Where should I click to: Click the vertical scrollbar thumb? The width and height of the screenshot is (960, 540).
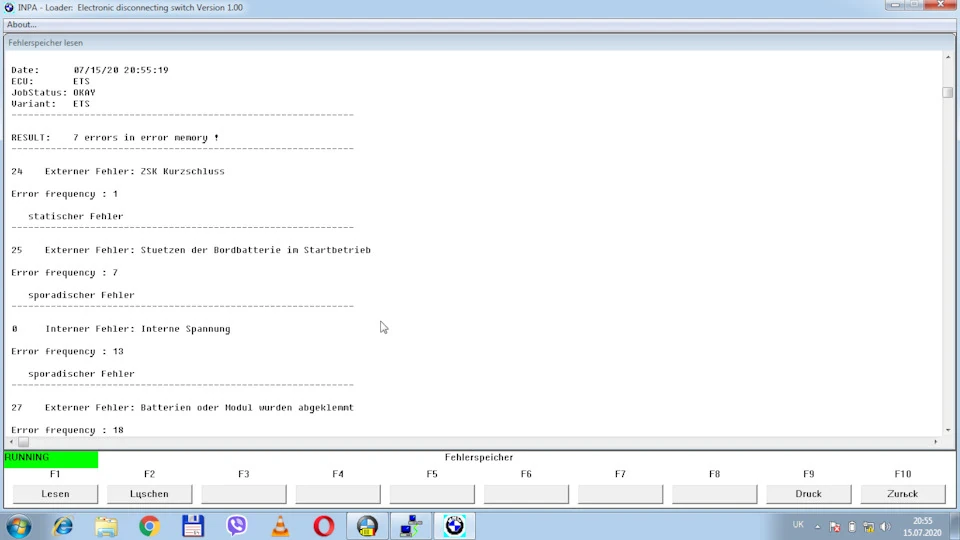pos(948,92)
